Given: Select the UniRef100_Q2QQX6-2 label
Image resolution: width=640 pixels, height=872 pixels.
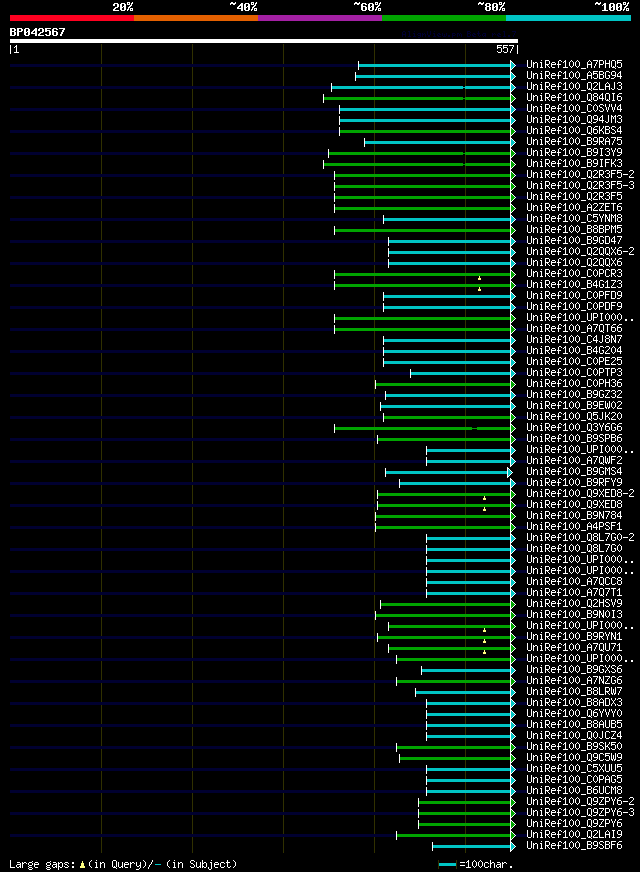Looking at the screenshot, I should click(581, 251).
